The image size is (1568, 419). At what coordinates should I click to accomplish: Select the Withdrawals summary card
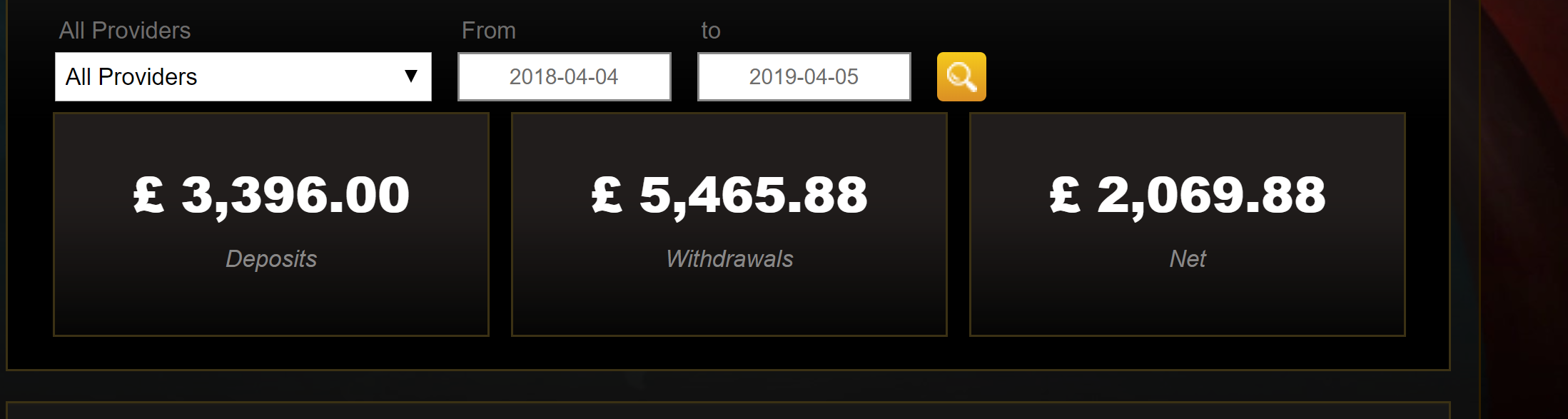click(729, 224)
